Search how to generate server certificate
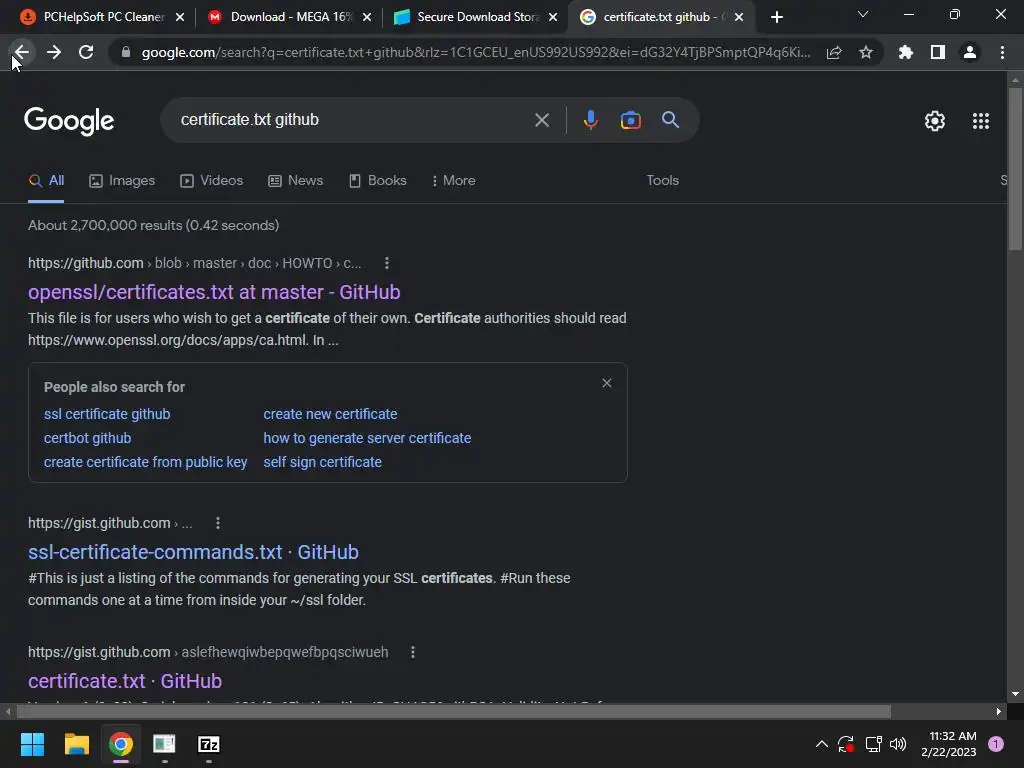The width and height of the screenshot is (1024, 768). (367, 438)
